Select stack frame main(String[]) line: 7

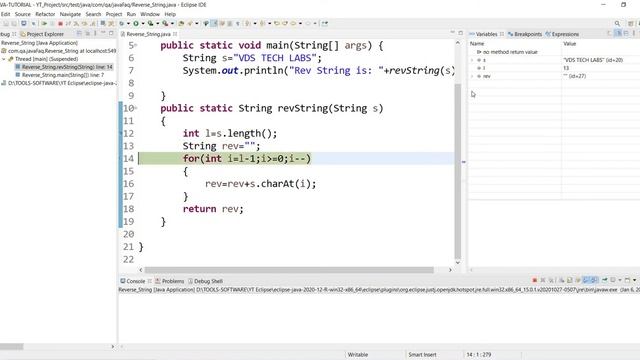60,75
